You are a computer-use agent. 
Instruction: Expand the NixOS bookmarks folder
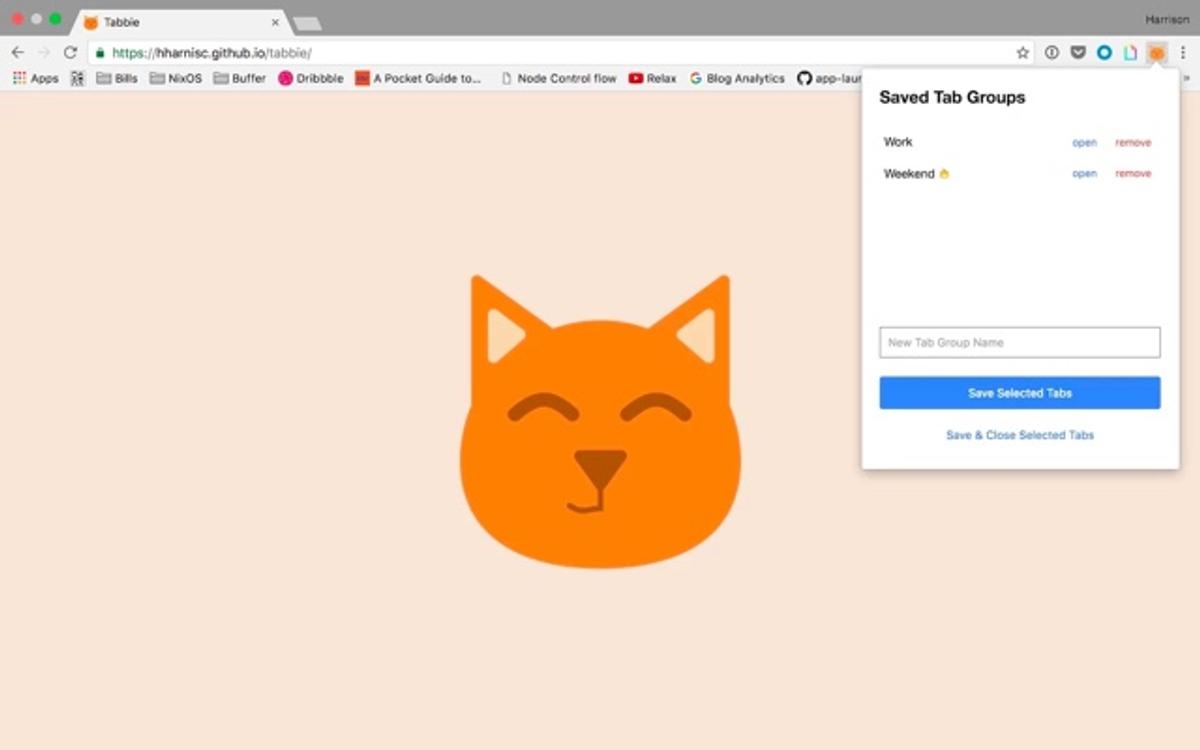click(x=175, y=78)
